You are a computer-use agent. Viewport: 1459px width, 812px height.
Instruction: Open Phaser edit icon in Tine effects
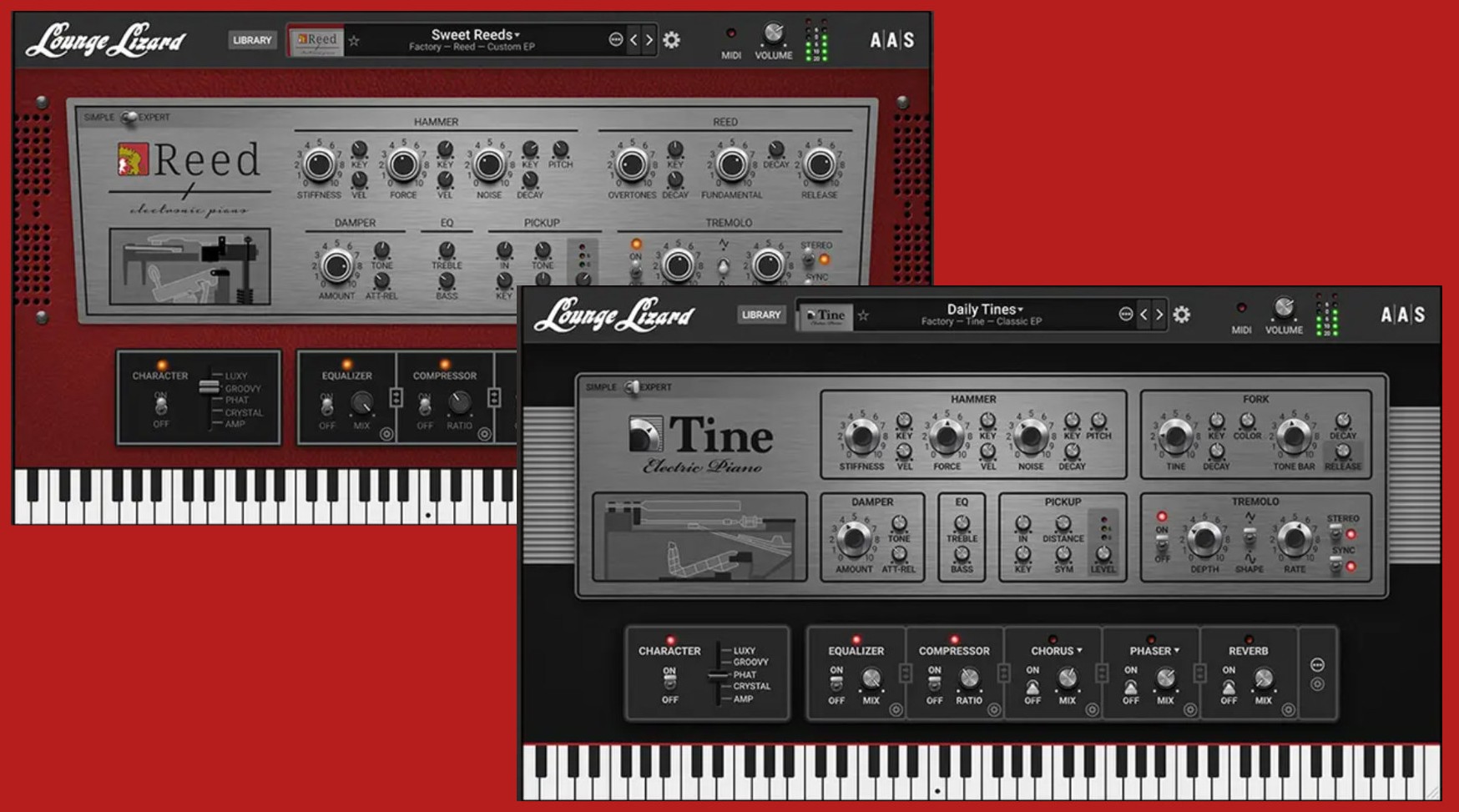(x=1190, y=710)
